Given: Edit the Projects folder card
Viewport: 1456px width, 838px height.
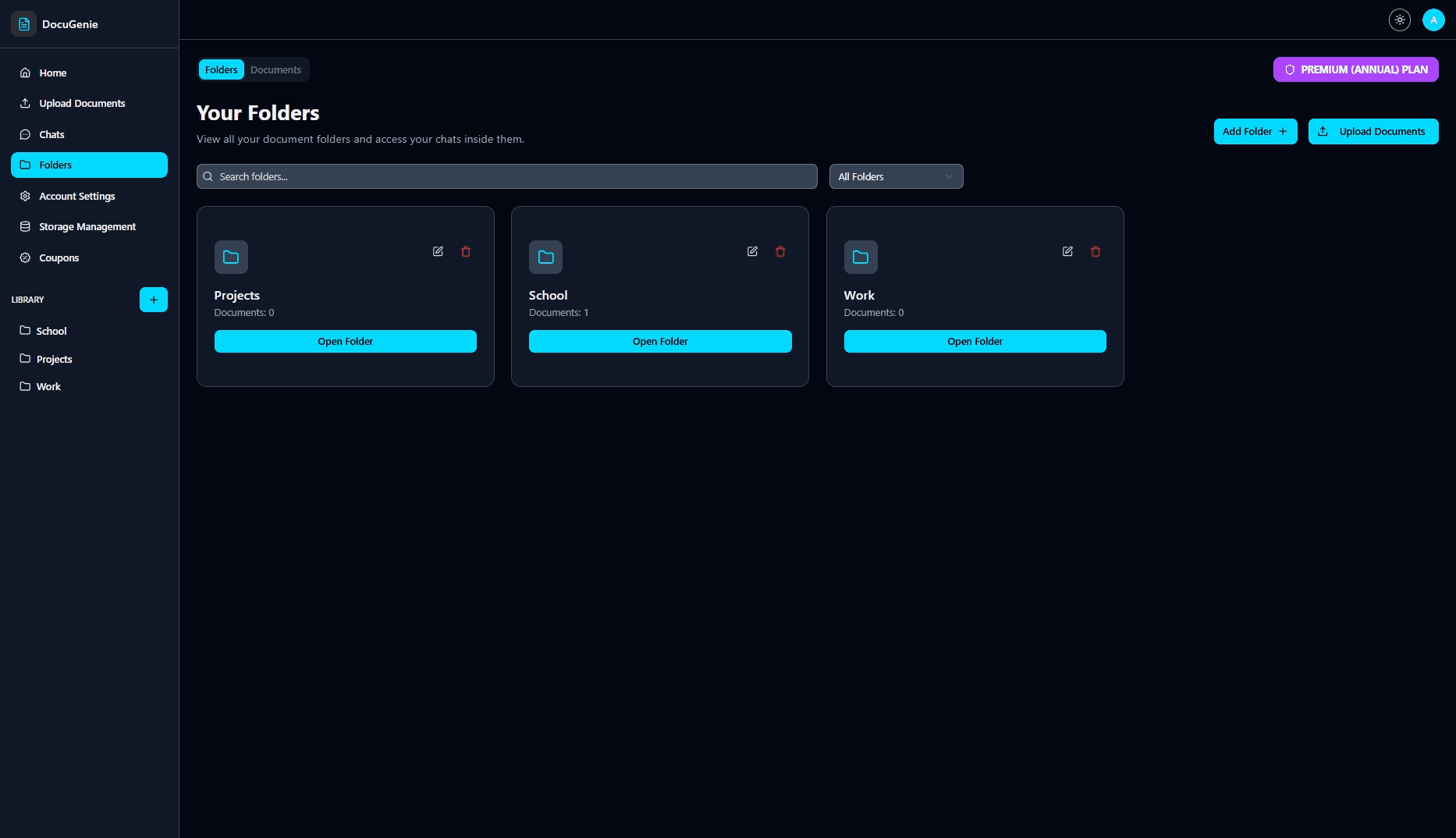Looking at the screenshot, I should 438,251.
